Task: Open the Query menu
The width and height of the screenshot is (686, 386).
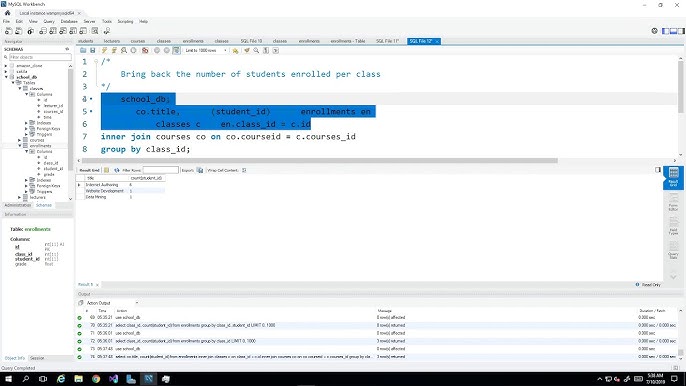Action: pos(49,21)
